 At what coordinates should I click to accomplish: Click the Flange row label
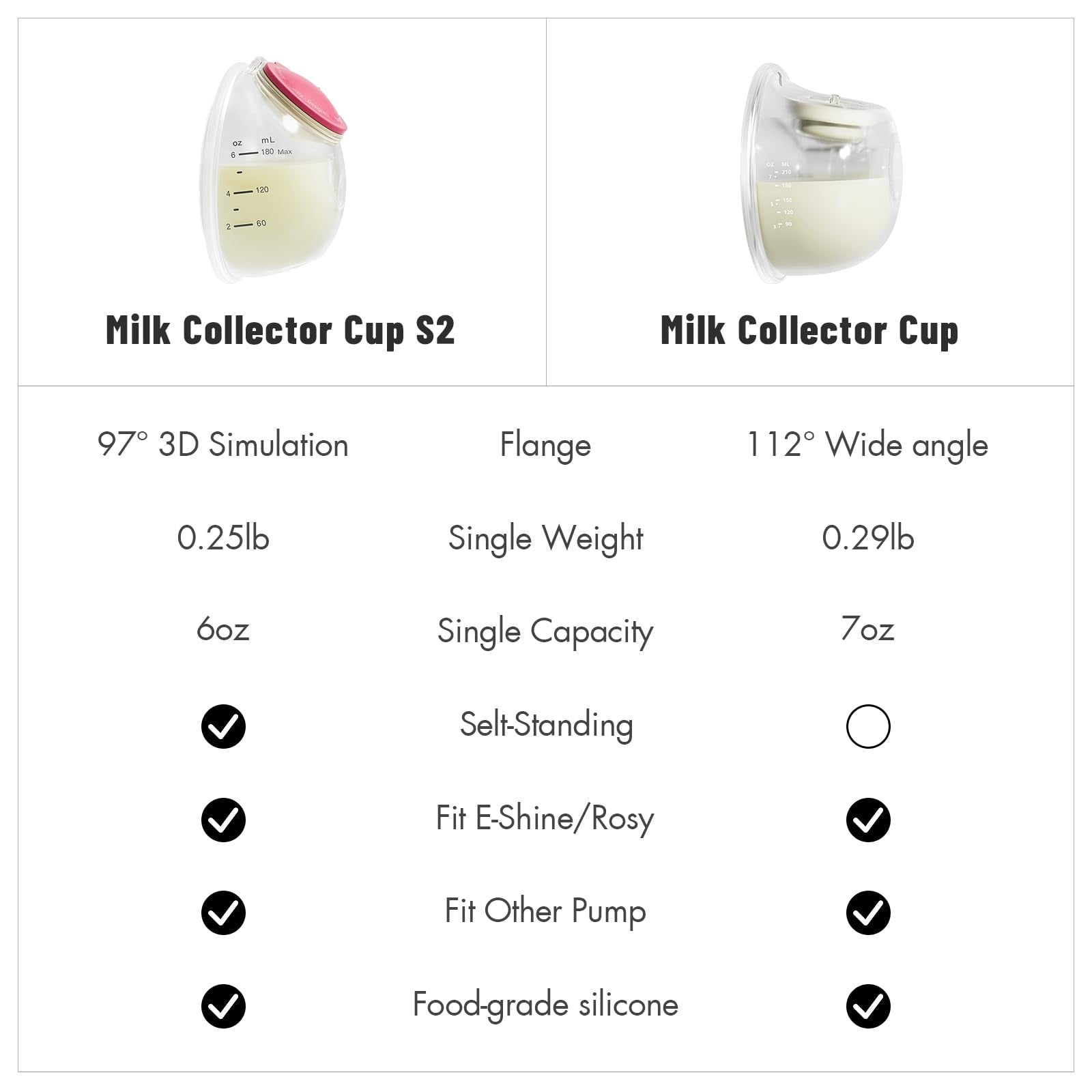pyautogui.click(x=545, y=445)
